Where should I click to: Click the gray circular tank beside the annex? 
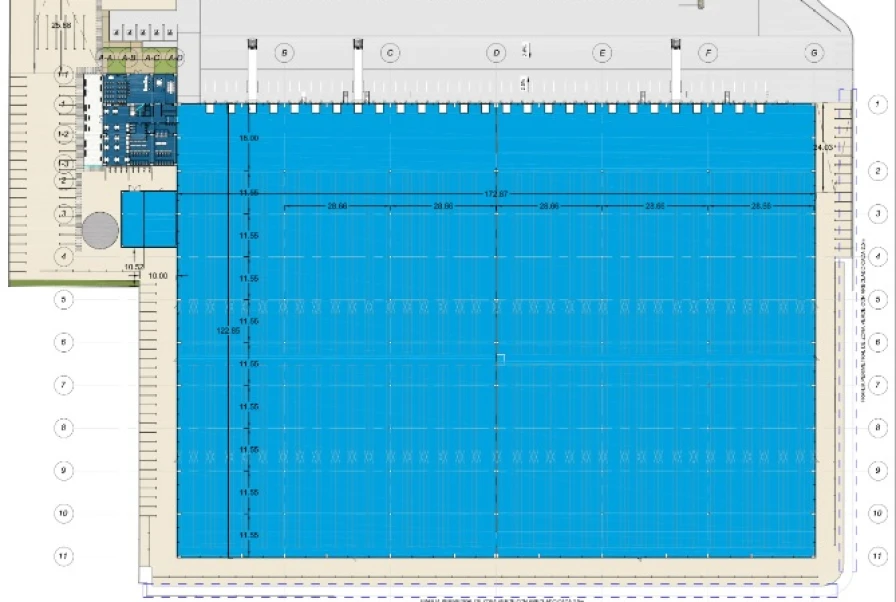coord(100,231)
